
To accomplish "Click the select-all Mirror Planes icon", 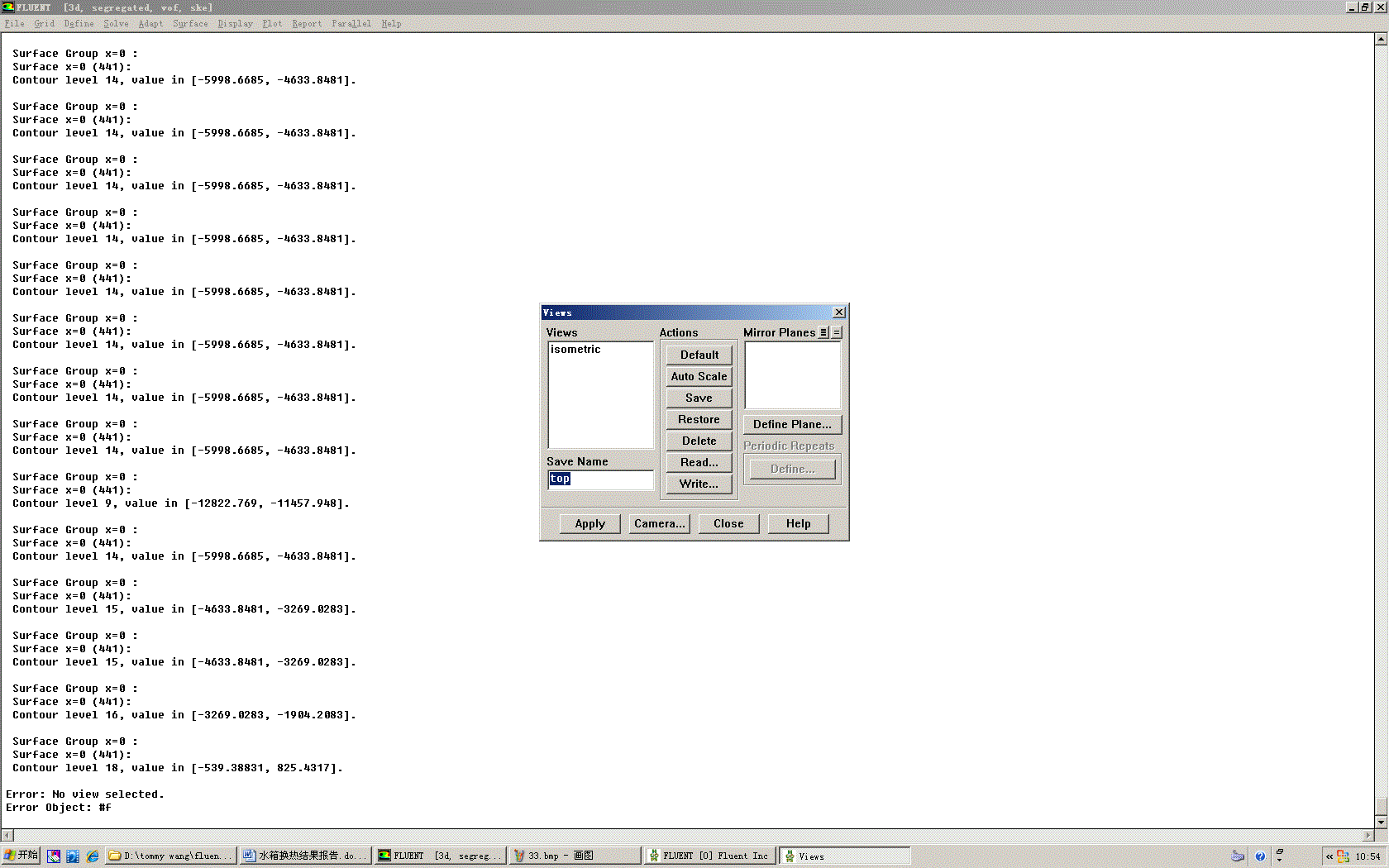I will click(x=823, y=332).
